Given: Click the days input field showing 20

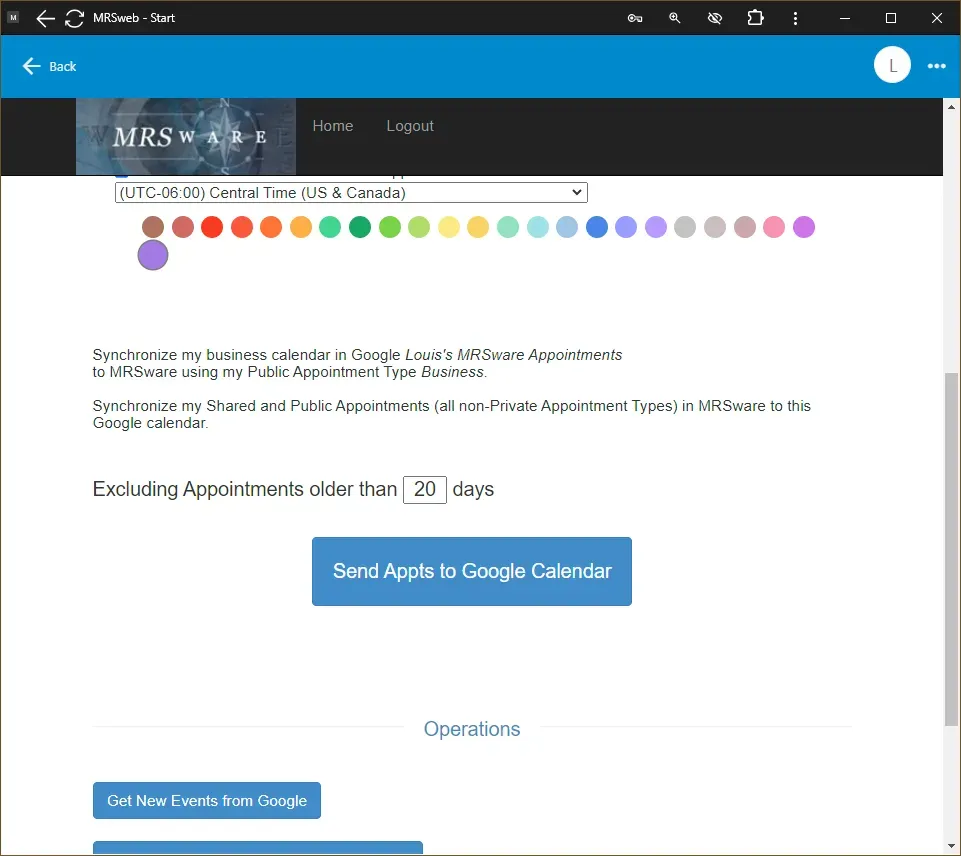Looking at the screenshot, I should pos(424,489).
